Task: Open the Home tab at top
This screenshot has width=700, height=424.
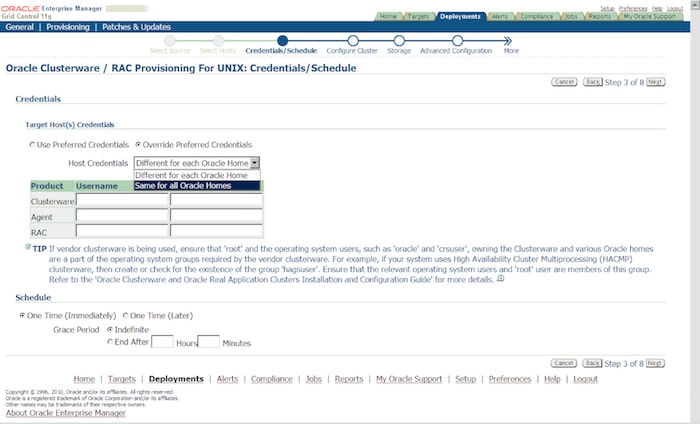Action: tap(388, 17)
